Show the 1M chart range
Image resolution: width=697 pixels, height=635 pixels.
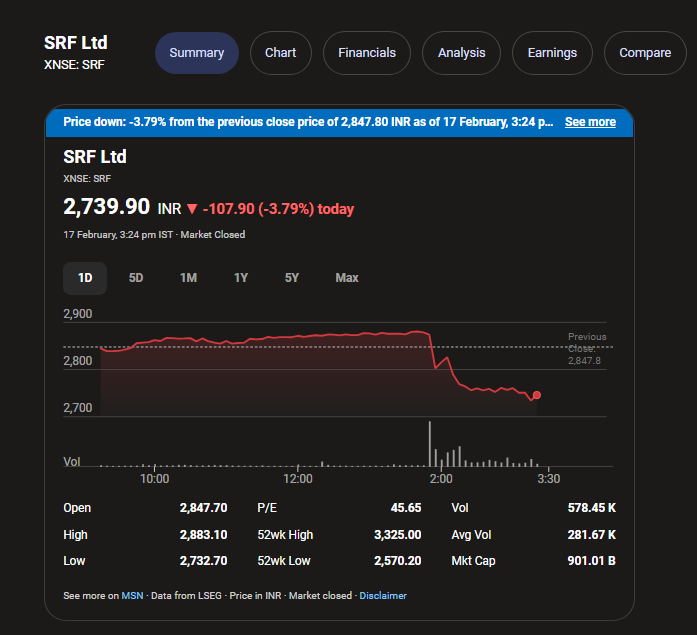click(188, 278)
